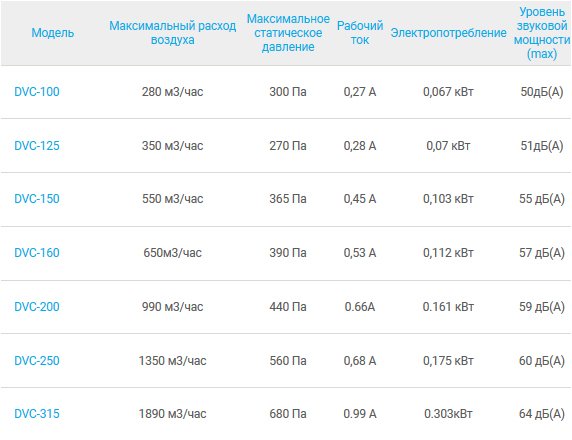
Task: Open the DVC-125 model link
Action: click(x=37, y=146)
